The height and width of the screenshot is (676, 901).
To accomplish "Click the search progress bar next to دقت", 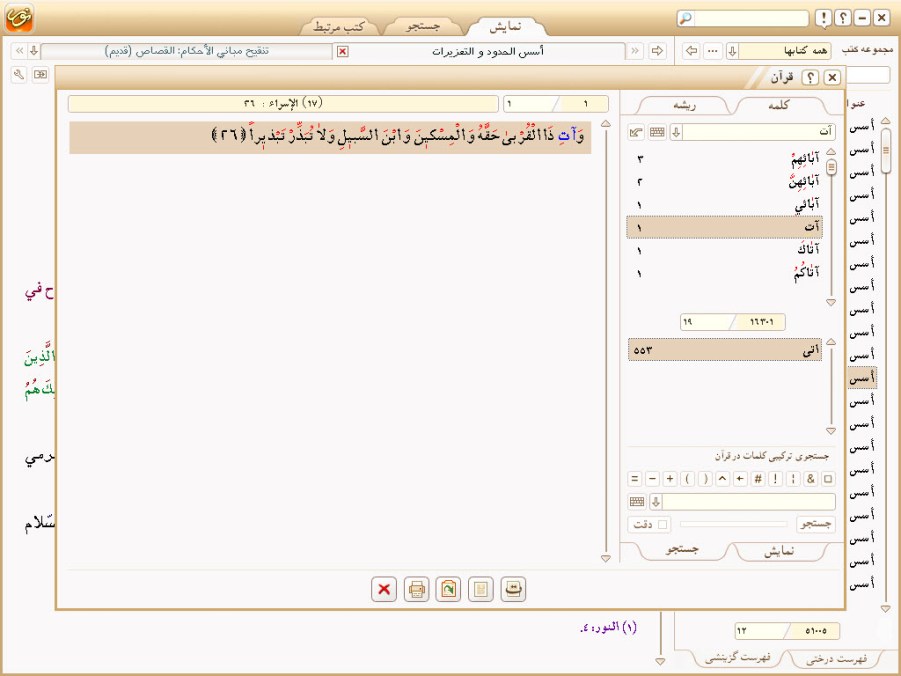I will pyautogui.click(x=734, y=524).
